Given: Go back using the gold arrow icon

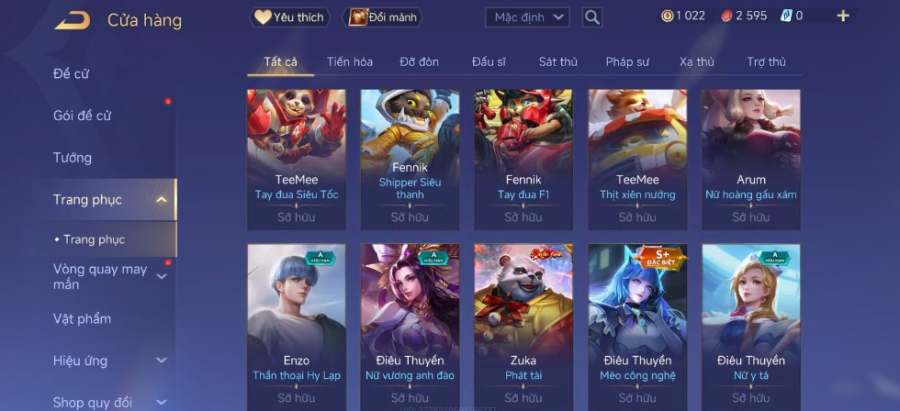Looking at the screenshot, I should [72, 21].
